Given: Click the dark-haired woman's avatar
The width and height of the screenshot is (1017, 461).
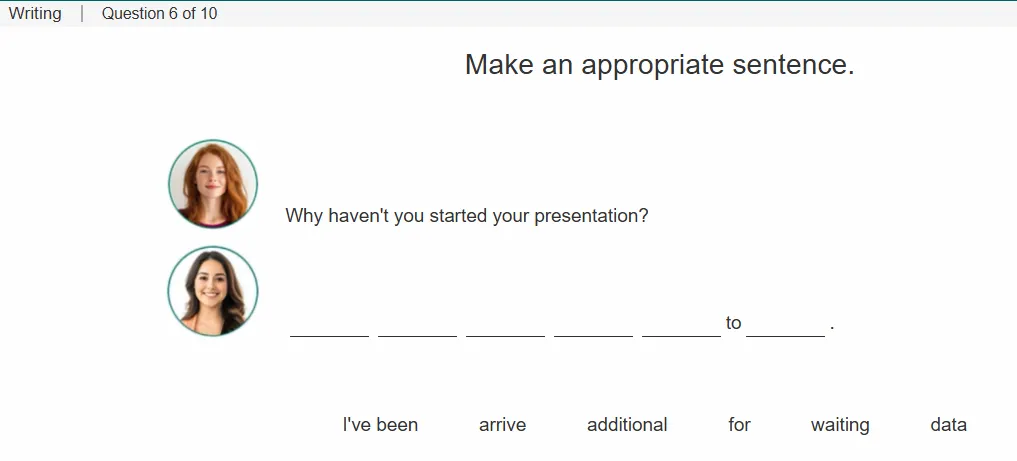Looking at the screenshot, I should click(213, 290).
